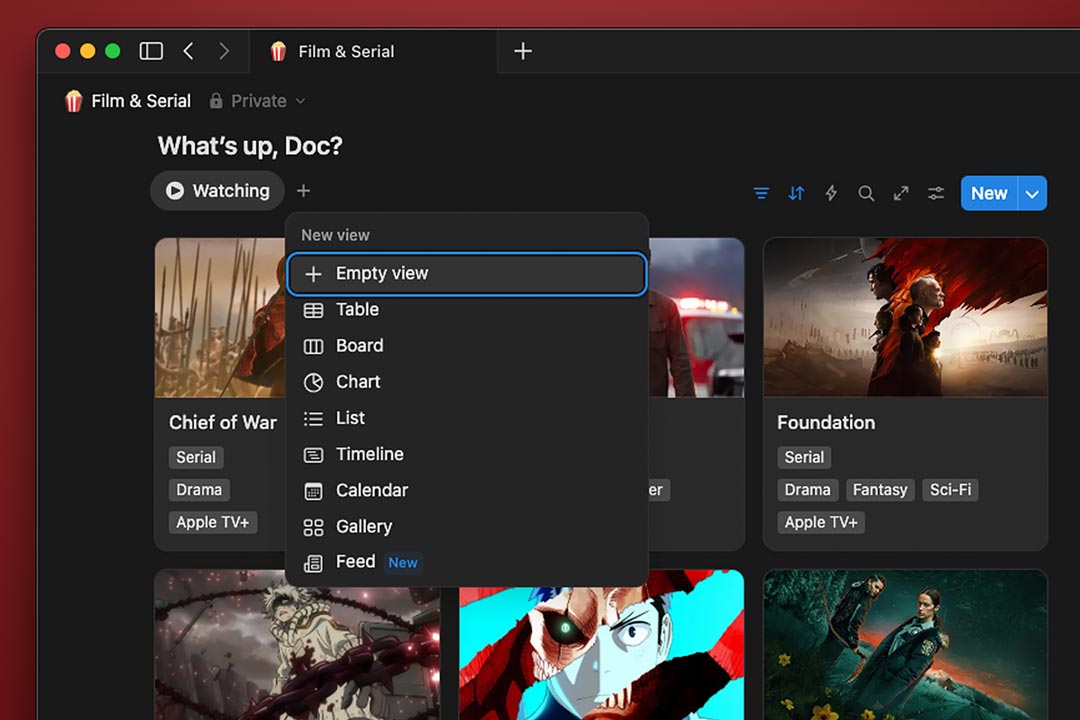Choose Board from New view menu
The width and height of the screenshot is (1080, 720).
point(467,346)
